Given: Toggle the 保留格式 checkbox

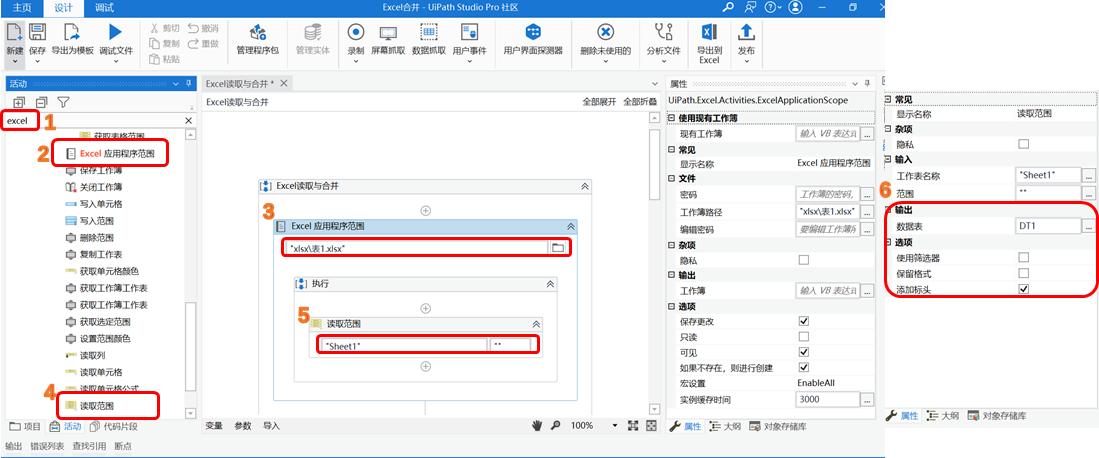Looking at the screenshot, I should tap(1023, 273).
